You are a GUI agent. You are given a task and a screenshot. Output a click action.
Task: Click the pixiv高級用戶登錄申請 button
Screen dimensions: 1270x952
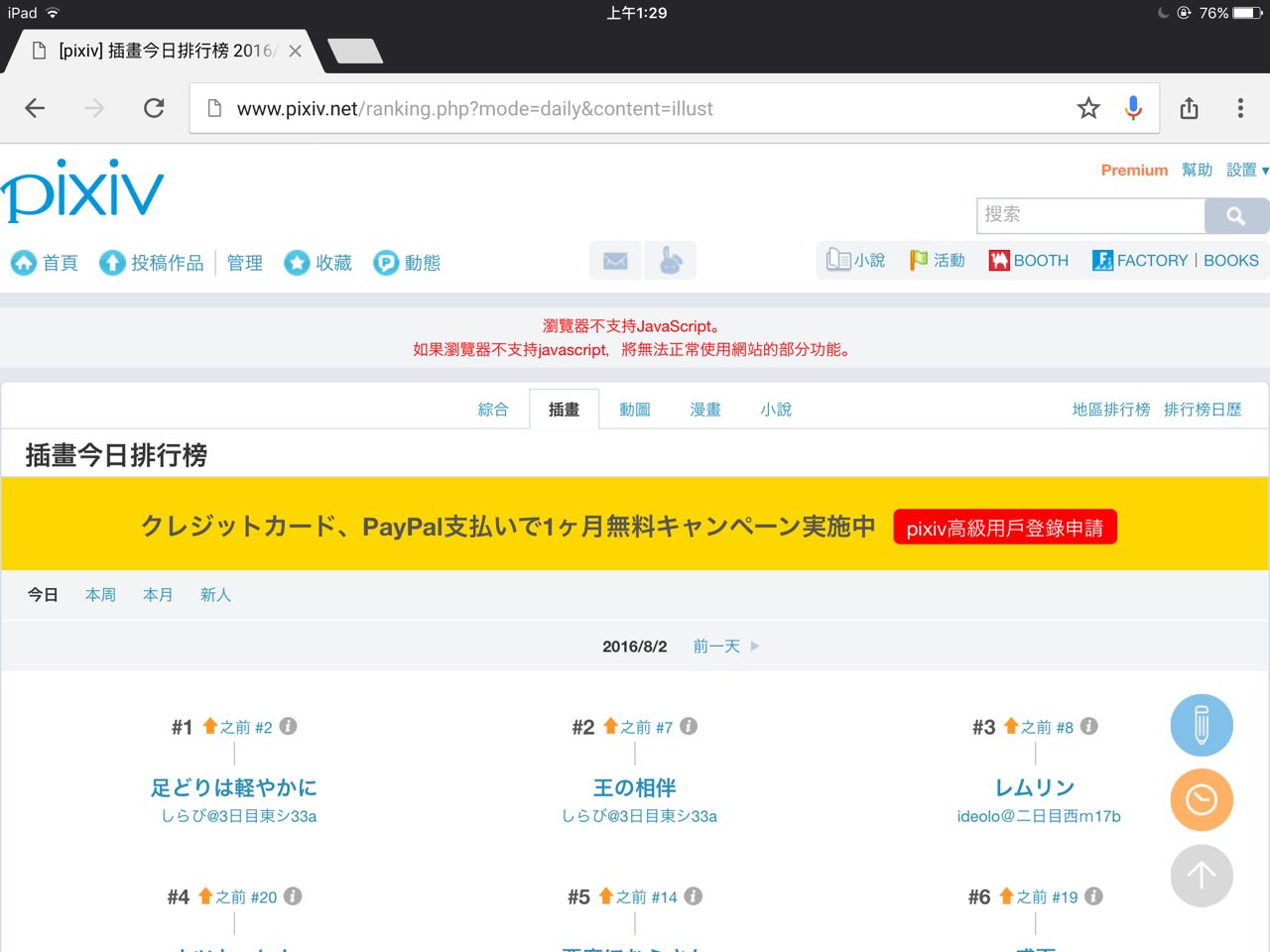(x=1004, y=528)
